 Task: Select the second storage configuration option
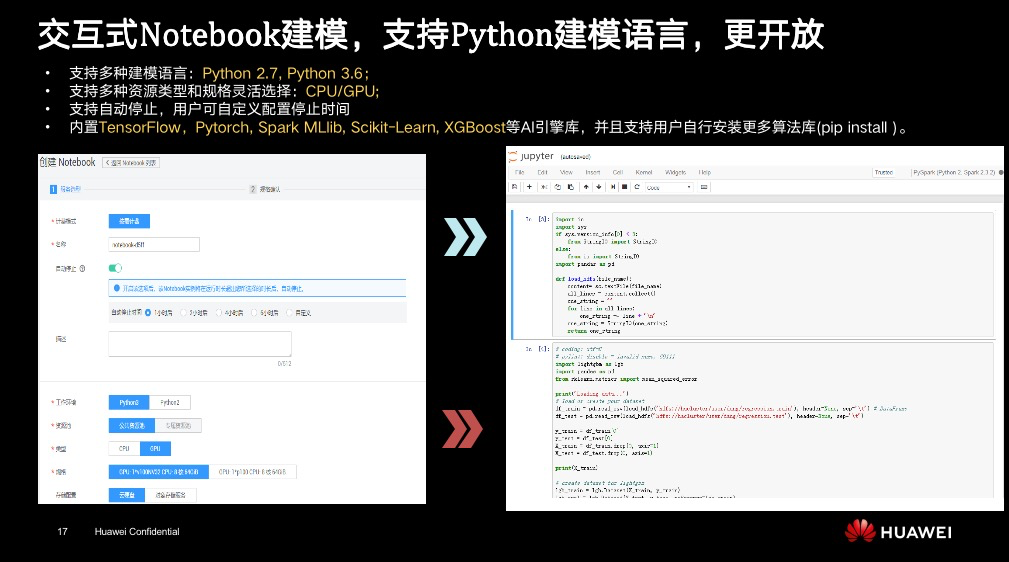coord(171,495)
